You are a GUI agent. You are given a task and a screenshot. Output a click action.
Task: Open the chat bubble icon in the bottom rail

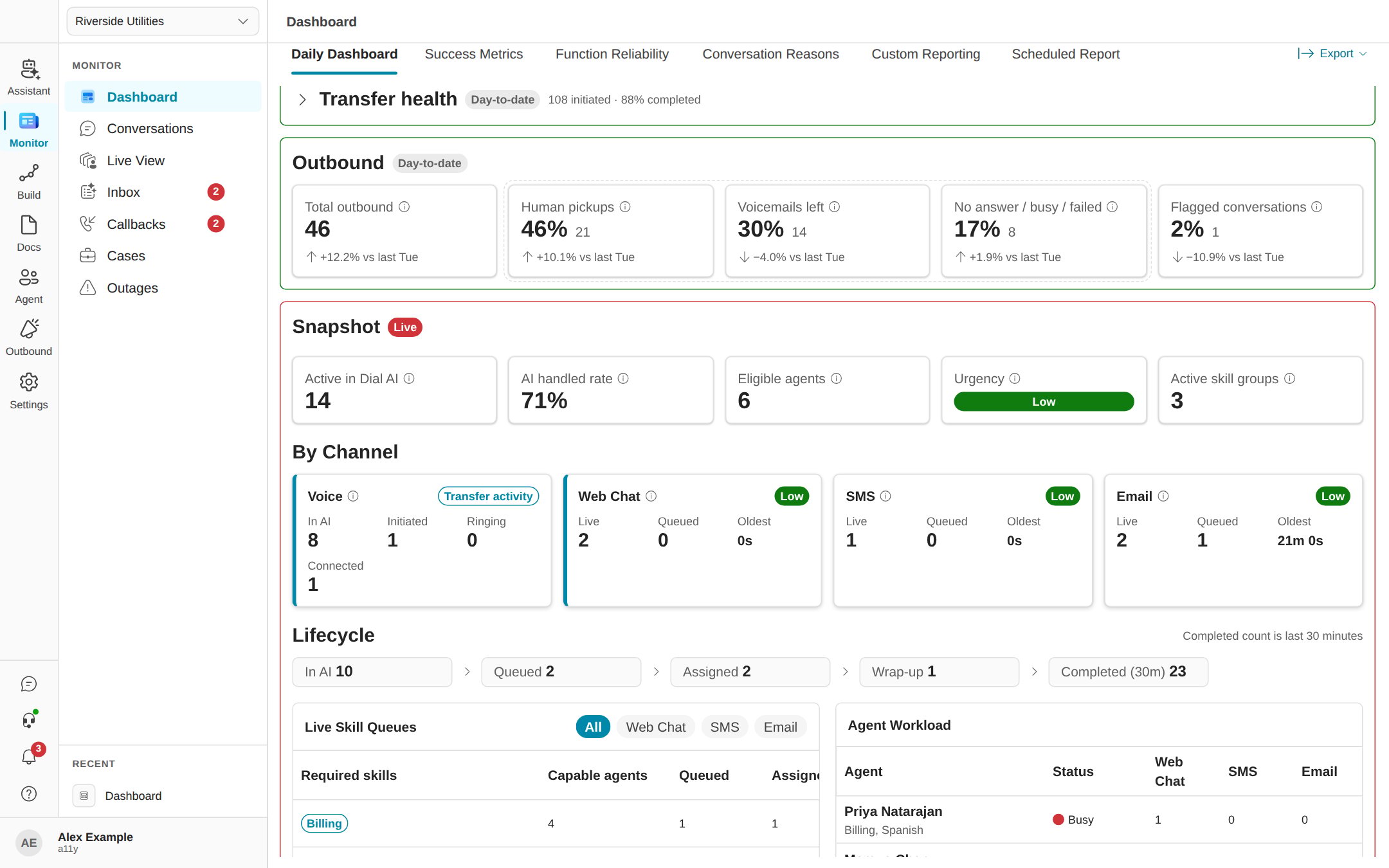click(x=29, y=684)
